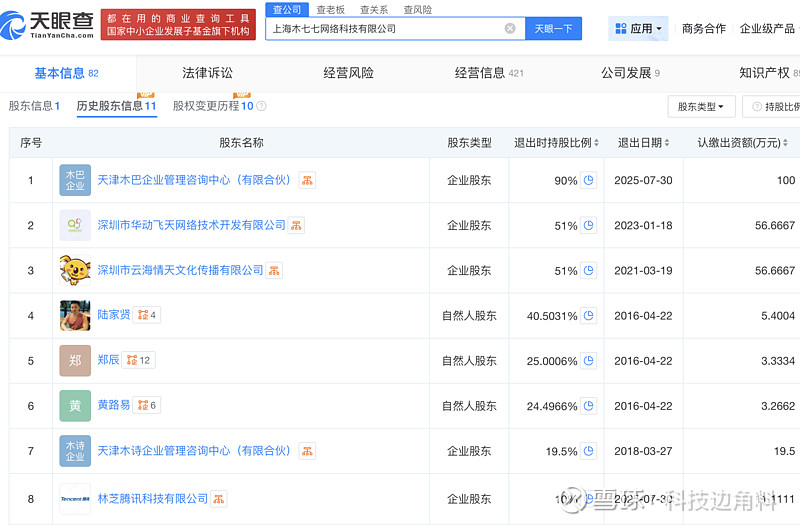Open the 经营信息 tab
Screen dimensions: 800x525
tap(489, 73)
